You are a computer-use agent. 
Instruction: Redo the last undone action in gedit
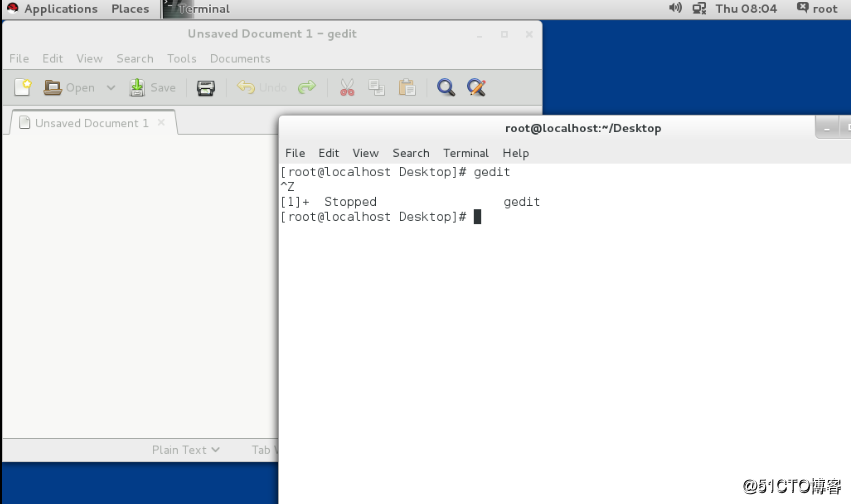point(307,87)
